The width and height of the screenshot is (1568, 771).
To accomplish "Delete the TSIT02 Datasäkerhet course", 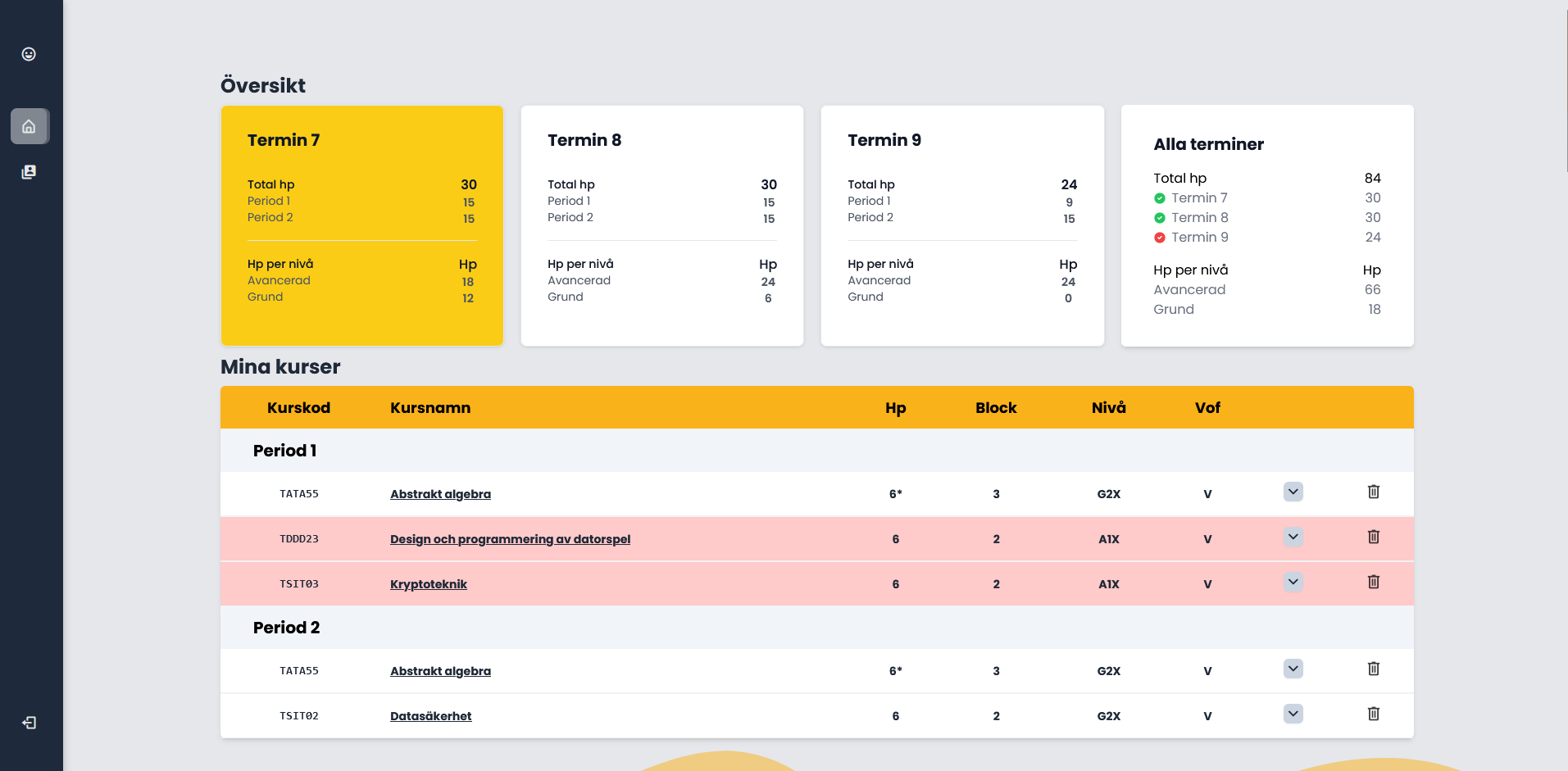I will (x=1374, y=714).
